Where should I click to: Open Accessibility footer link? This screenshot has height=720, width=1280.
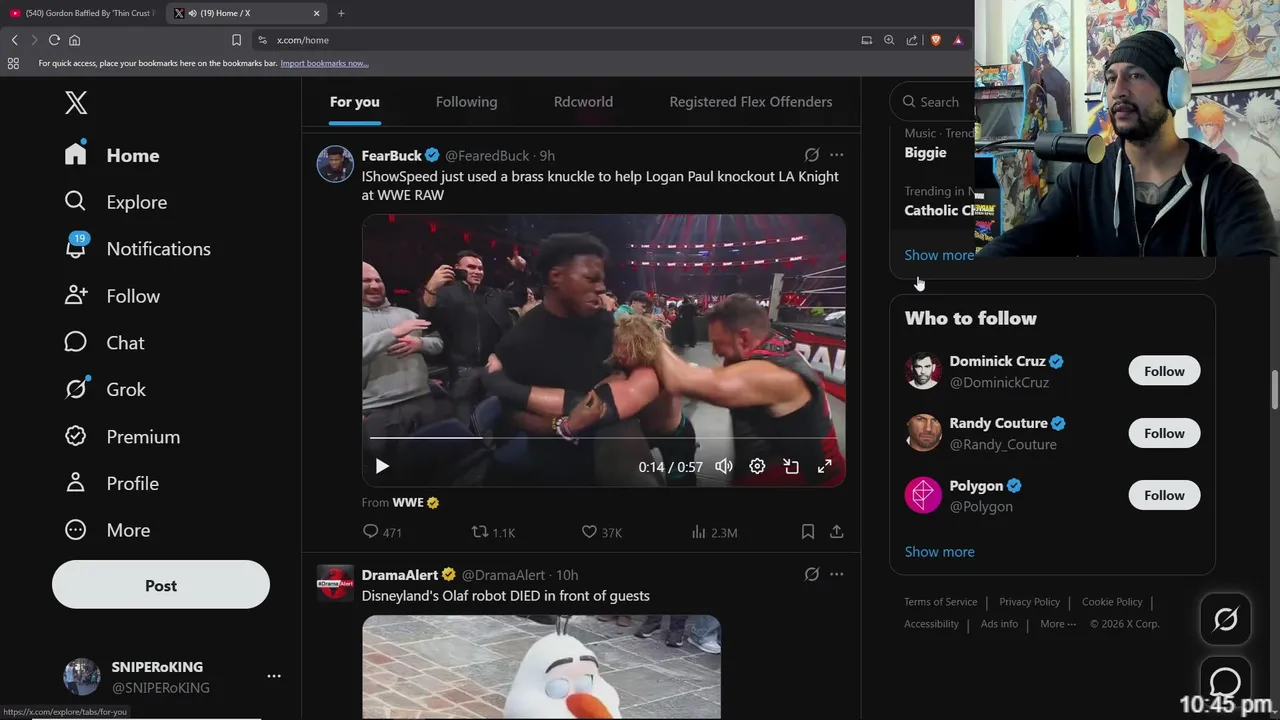click(931, 624)
